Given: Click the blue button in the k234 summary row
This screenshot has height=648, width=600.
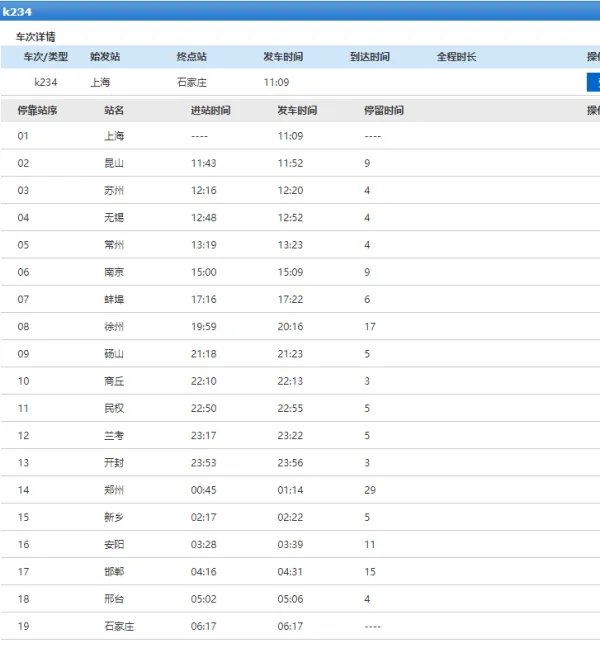Looking at the screenshot, I should click(x=593, y=82).
